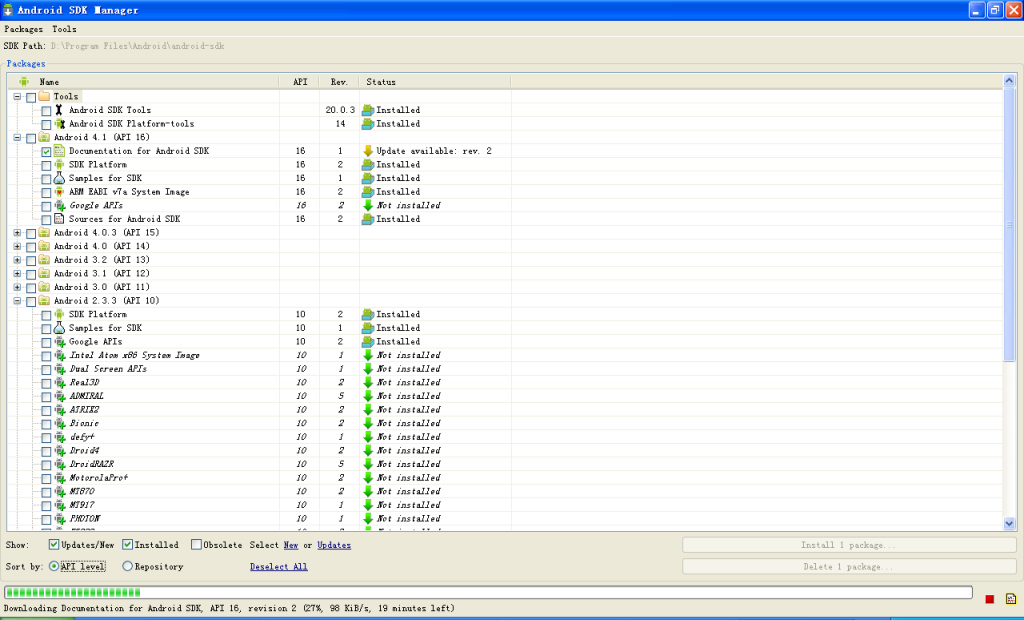Viewport: 1024px width, 620px height.
Task: Click the Intel Atom x86 System Image icon
Action: (x=59, y=355)
